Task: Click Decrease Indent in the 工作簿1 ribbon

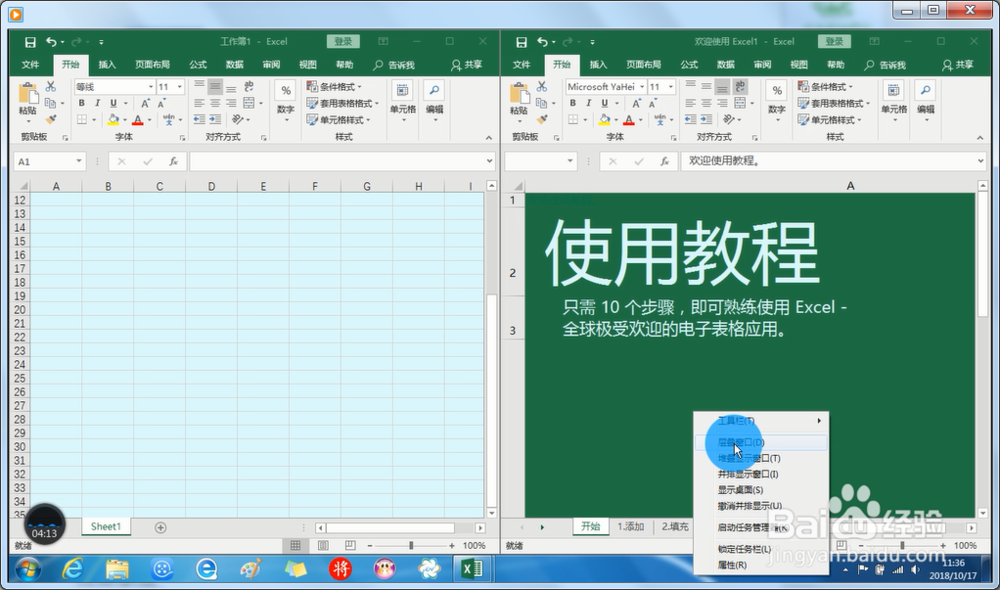Action: pyautogui.click(x=199, y=119)
